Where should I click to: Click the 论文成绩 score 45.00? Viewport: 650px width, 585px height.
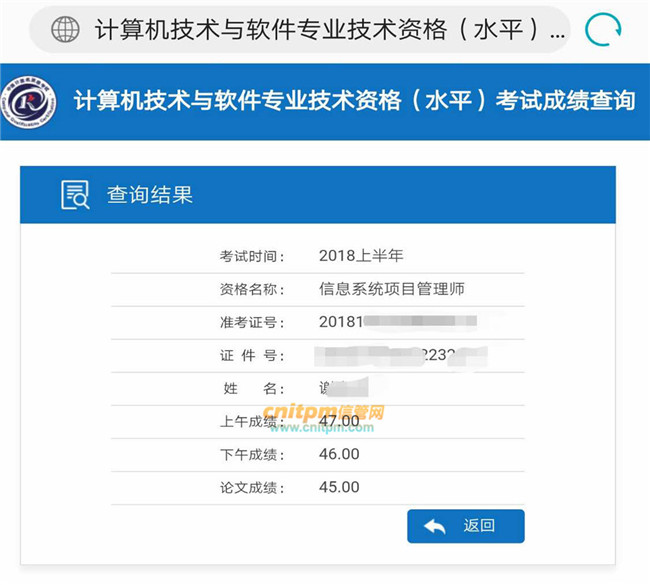339,487
